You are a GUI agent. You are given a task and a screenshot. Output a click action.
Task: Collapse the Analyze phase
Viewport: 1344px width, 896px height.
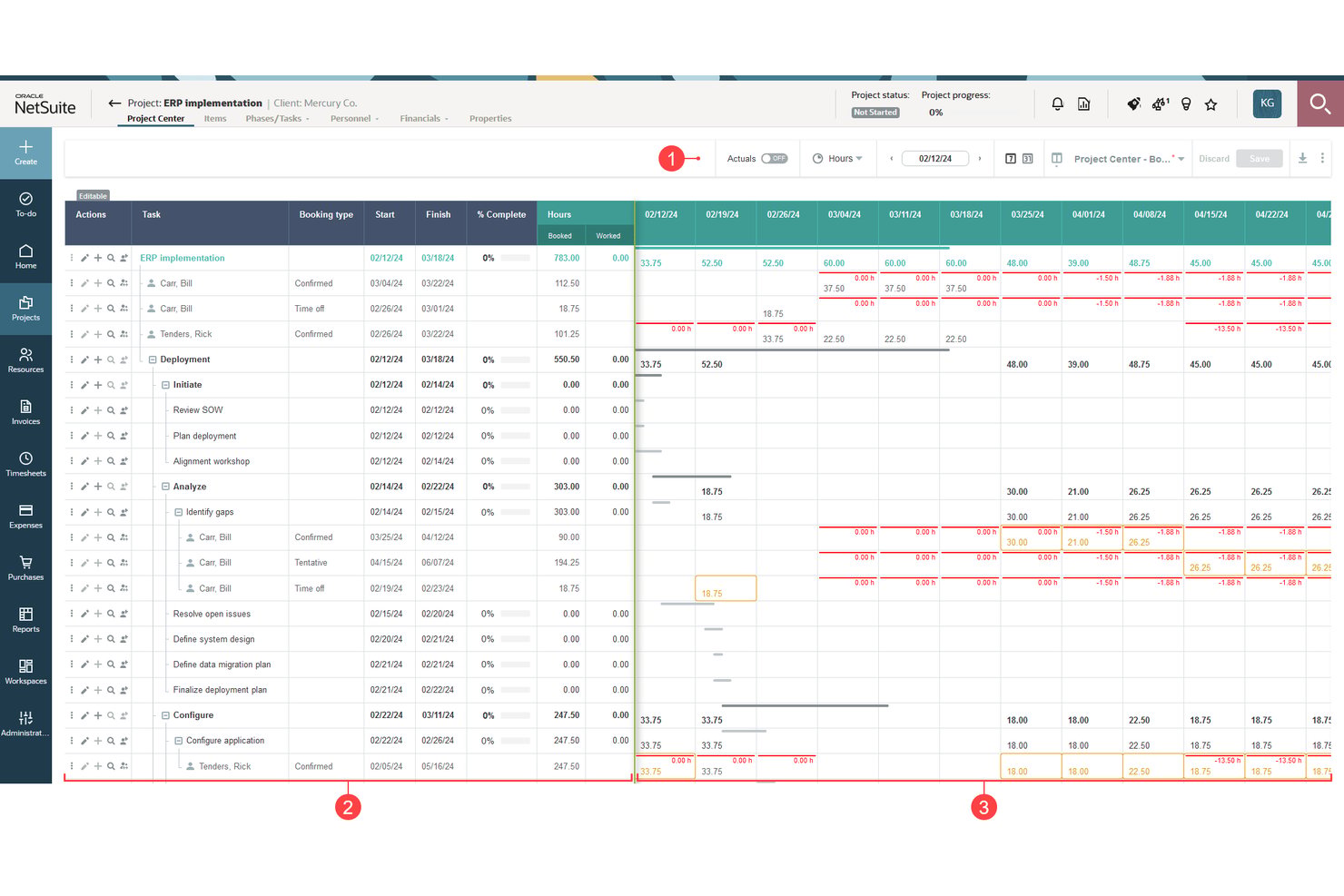[165, 487]
